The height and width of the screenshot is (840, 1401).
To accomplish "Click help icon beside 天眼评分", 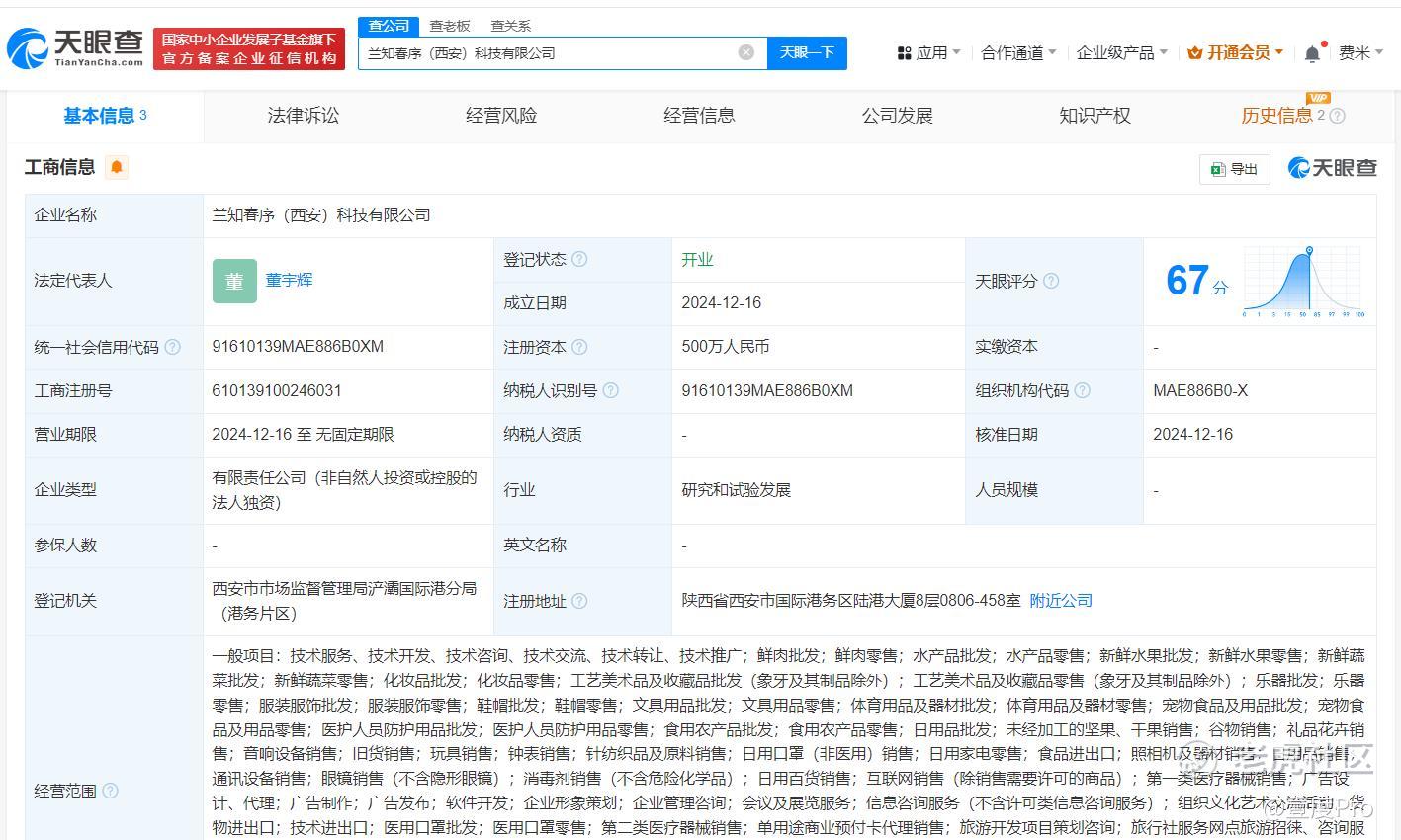I will 1051,281.
